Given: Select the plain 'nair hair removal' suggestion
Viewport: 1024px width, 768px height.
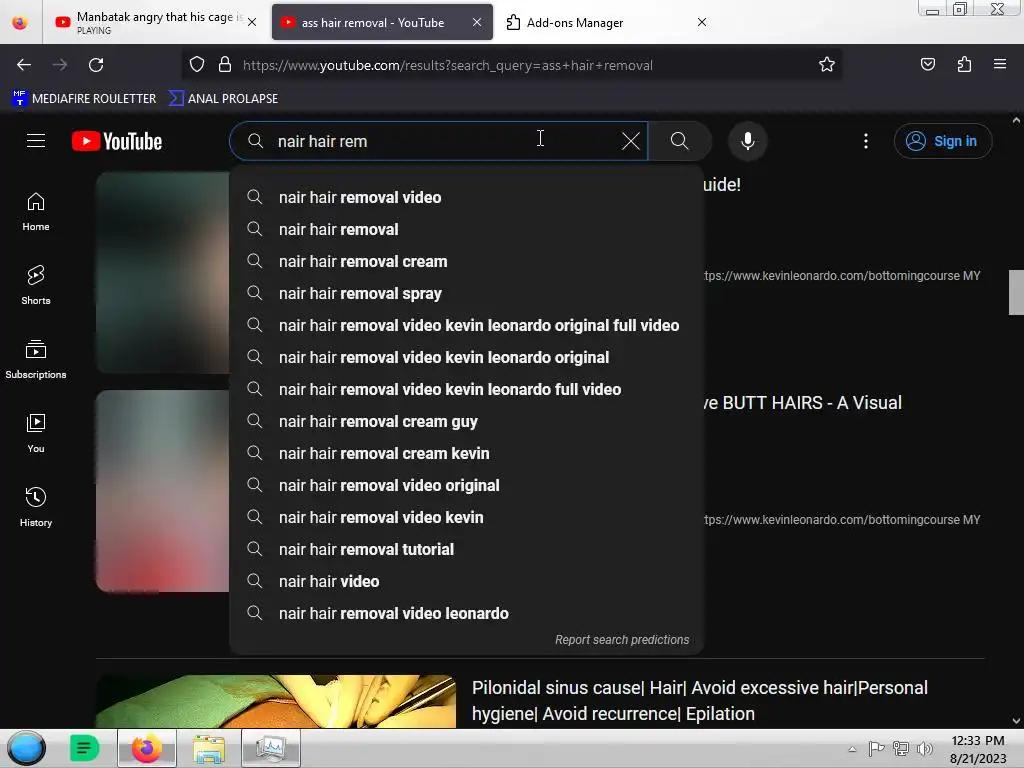Looking at the screenshot, I should 466,229.
